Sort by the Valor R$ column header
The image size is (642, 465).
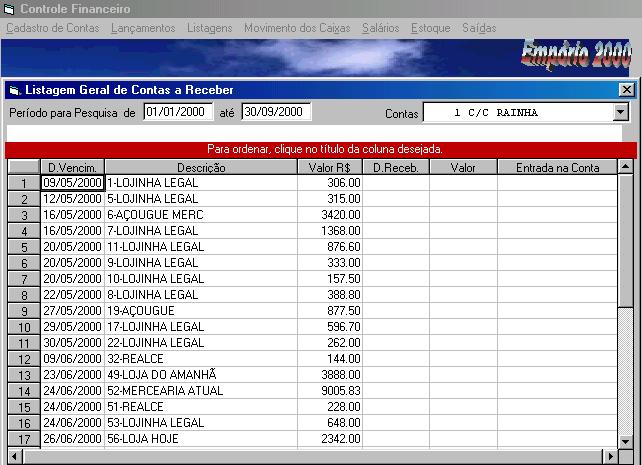pos(329,168)
